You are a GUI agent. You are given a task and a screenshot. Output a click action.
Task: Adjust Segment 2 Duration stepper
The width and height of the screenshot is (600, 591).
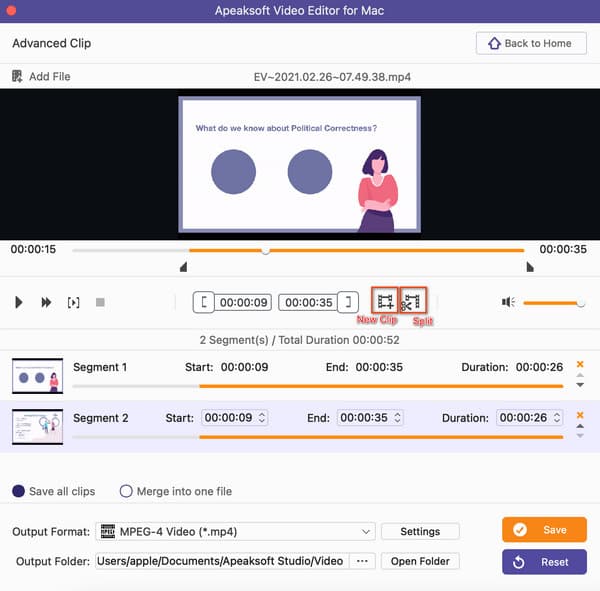pyautogui.click(x=557, y=418)
